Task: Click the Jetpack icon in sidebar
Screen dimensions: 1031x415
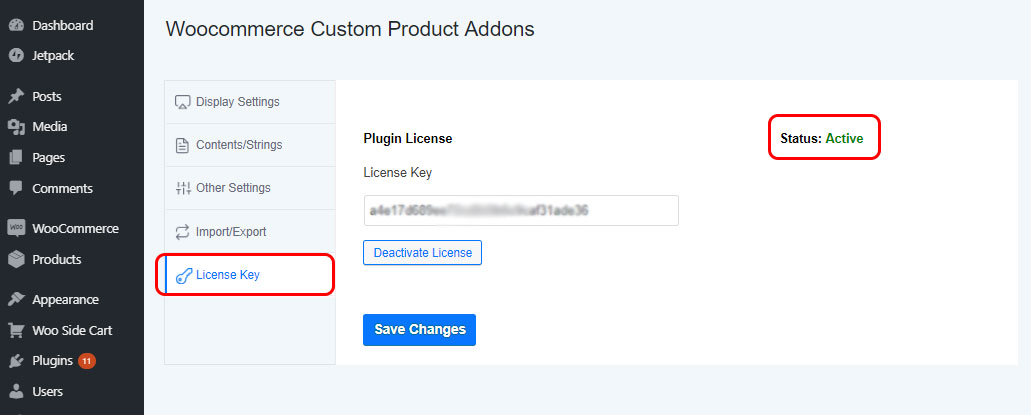Action: (16, 56)
